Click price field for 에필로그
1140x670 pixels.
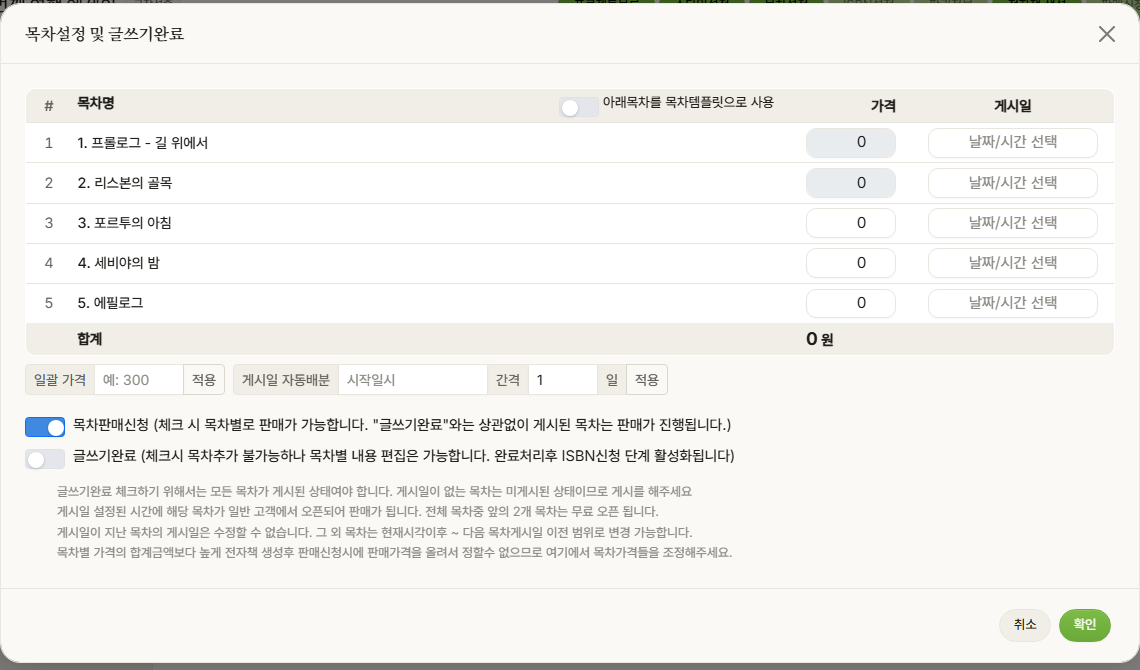(851, 303)
